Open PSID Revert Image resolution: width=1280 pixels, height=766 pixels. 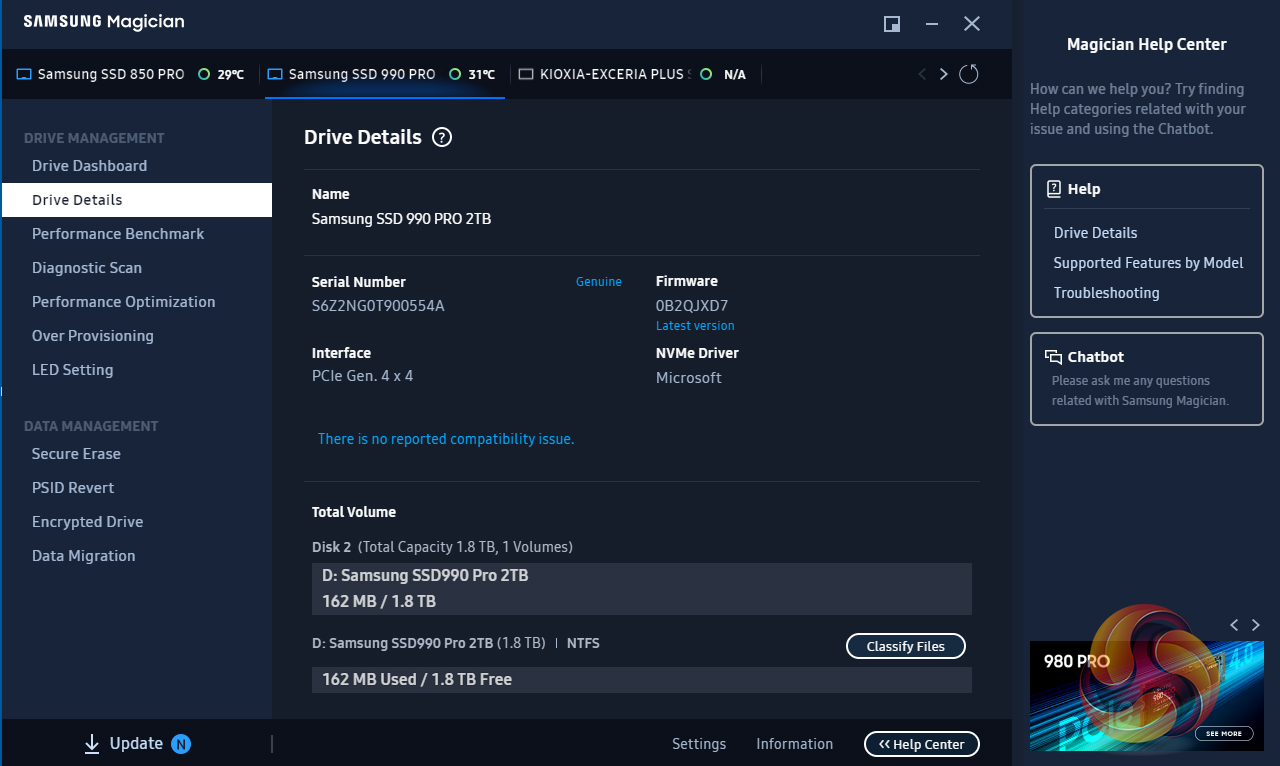coord(73,488)
